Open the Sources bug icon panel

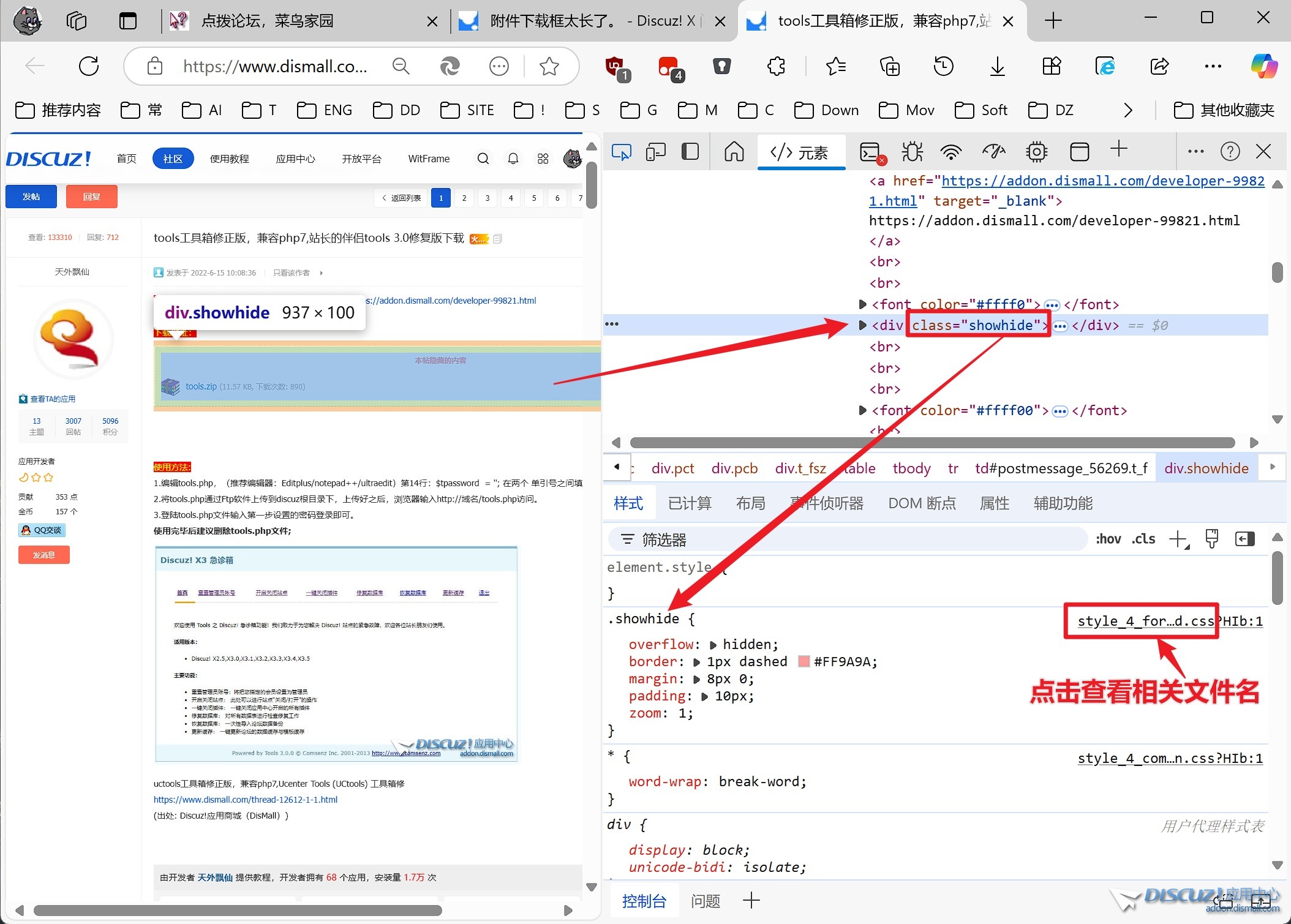(x=912, y=152)
